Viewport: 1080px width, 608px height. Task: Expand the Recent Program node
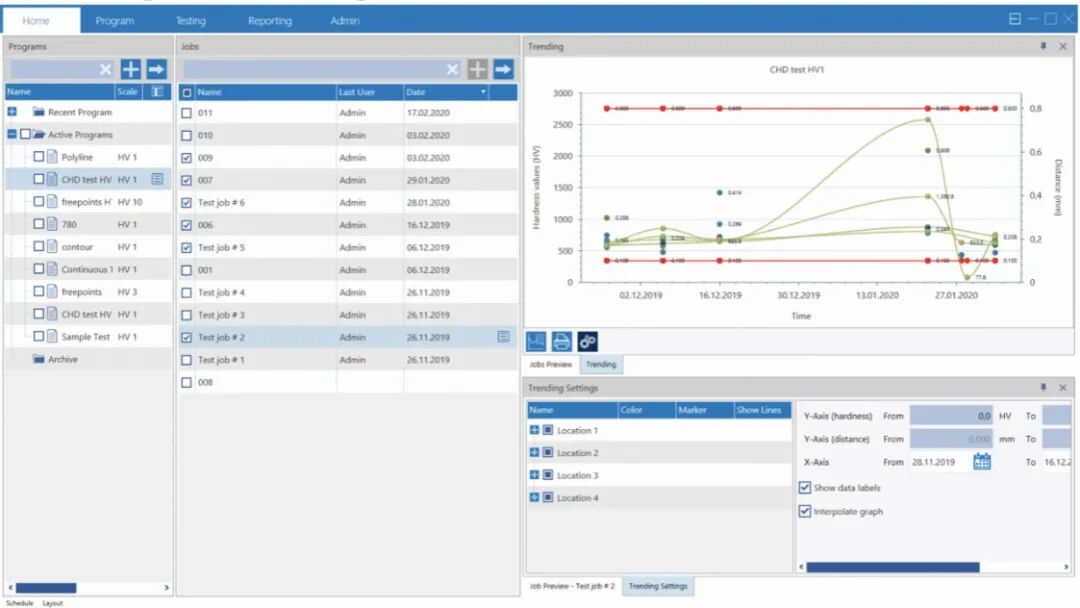coord(12,112)
